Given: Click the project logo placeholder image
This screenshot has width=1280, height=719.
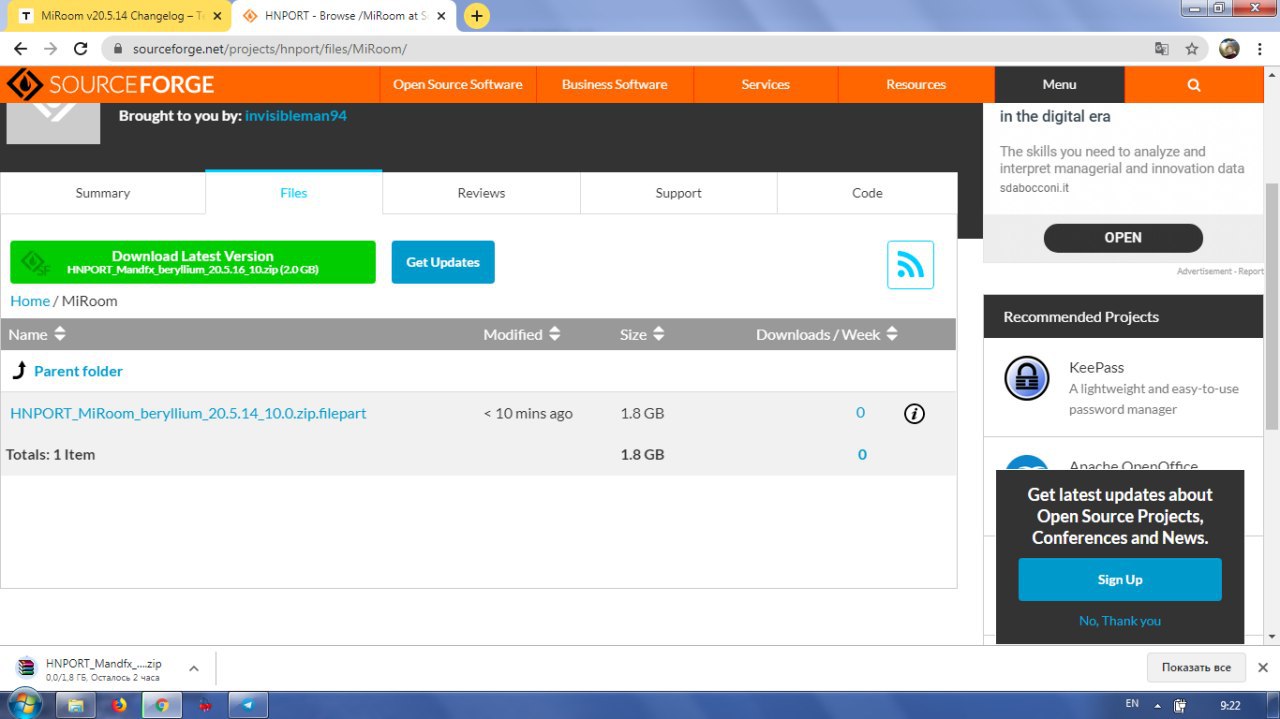Looking at the screenshot, I should (x=53, y=123).
